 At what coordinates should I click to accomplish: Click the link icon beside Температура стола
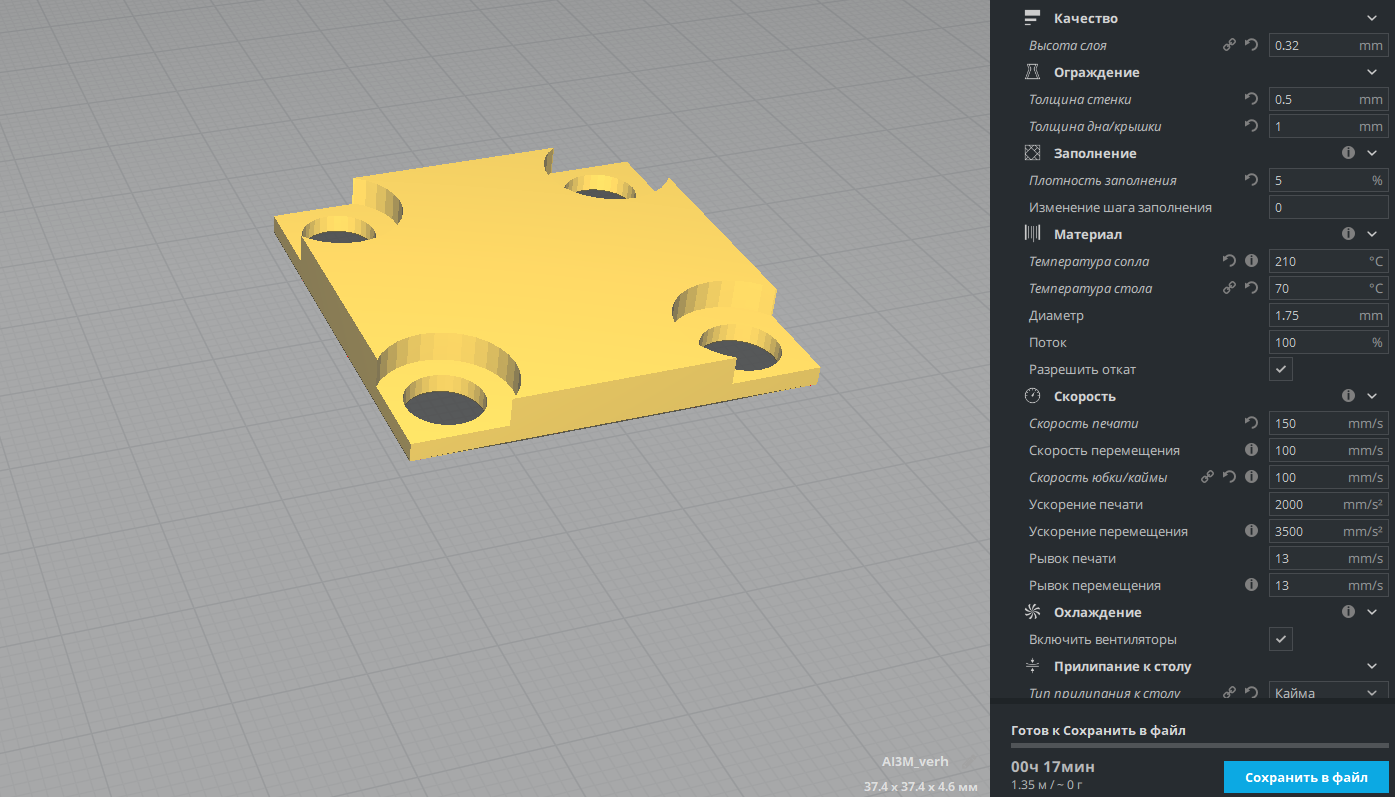click(x=1230, y=288)
